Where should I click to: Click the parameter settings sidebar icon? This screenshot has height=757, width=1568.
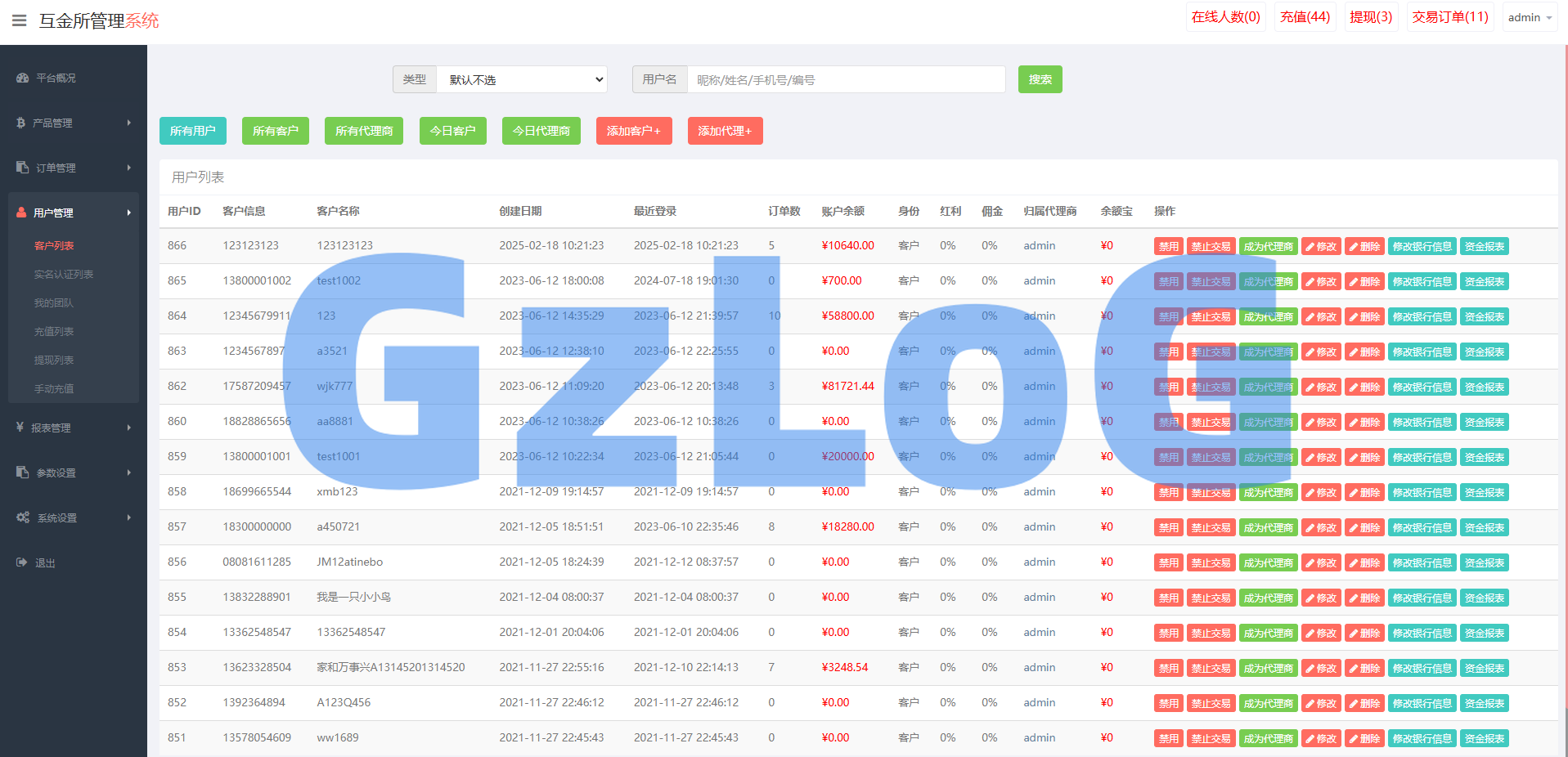click(22, 473)
